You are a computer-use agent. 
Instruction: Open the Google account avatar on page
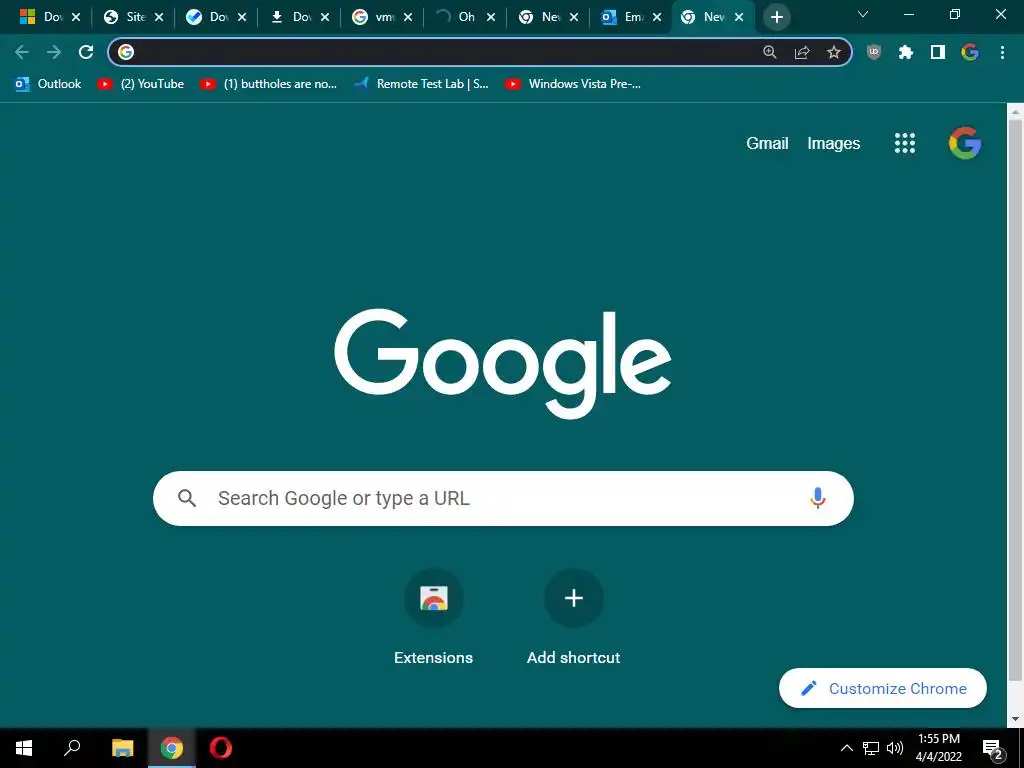965,143
